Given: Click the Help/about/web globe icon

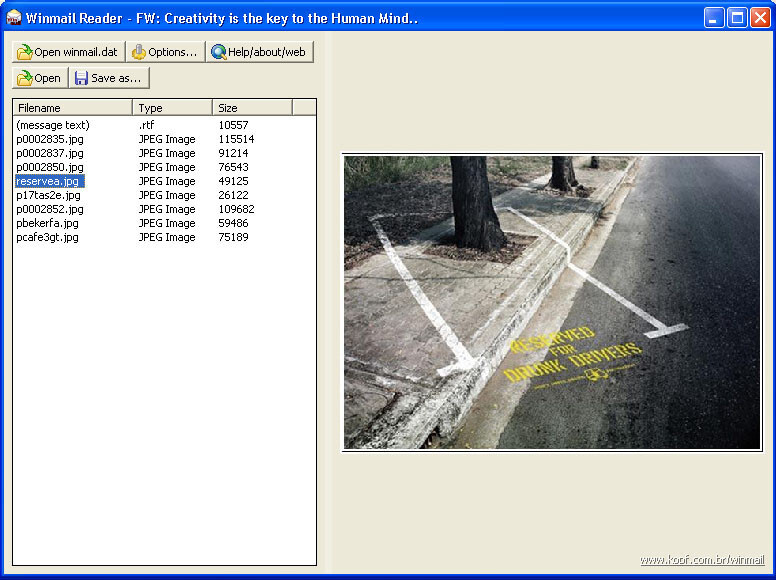Looking at the screenshot, I should 218,52.
